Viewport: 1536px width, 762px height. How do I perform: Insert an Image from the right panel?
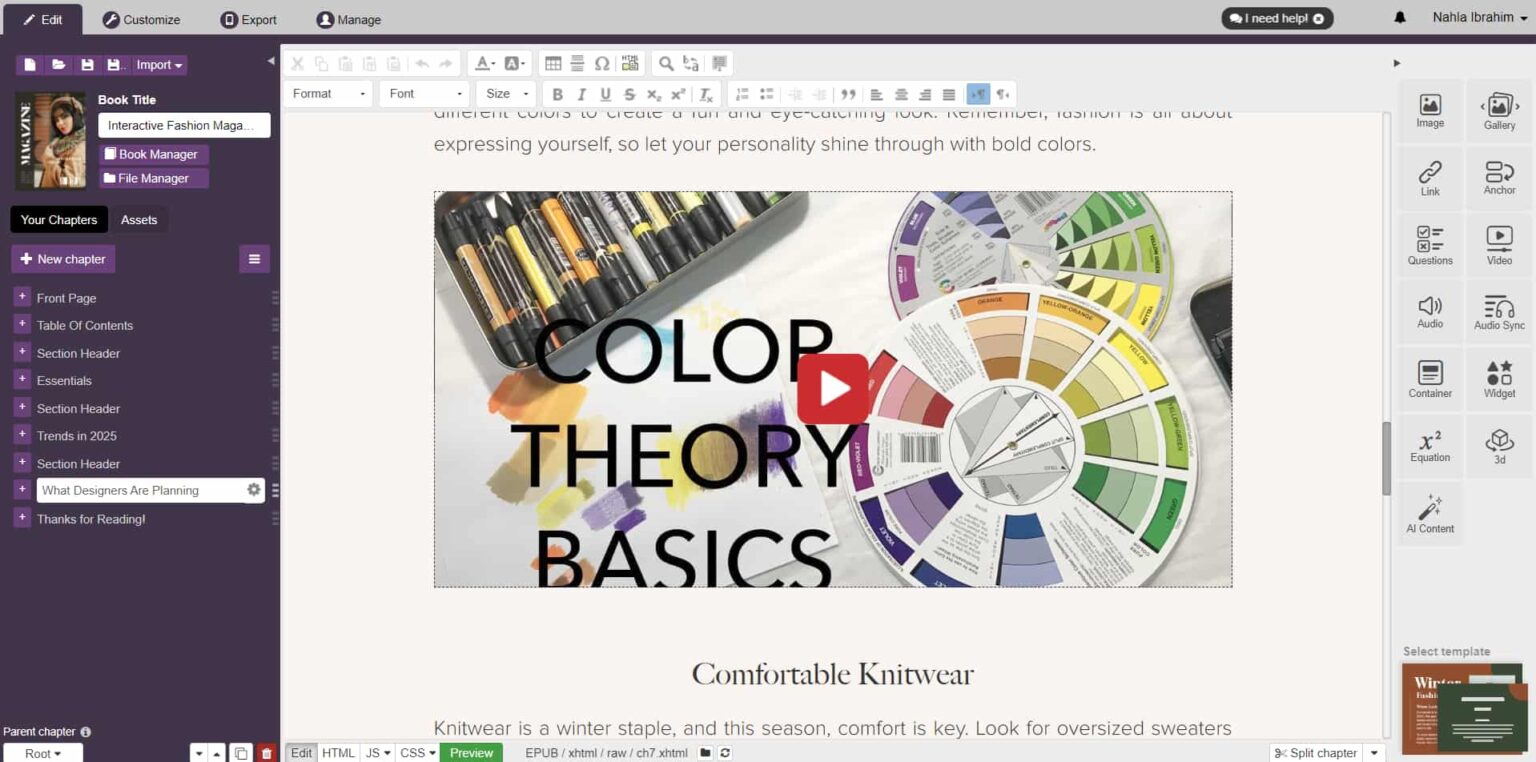[1429, 112]
